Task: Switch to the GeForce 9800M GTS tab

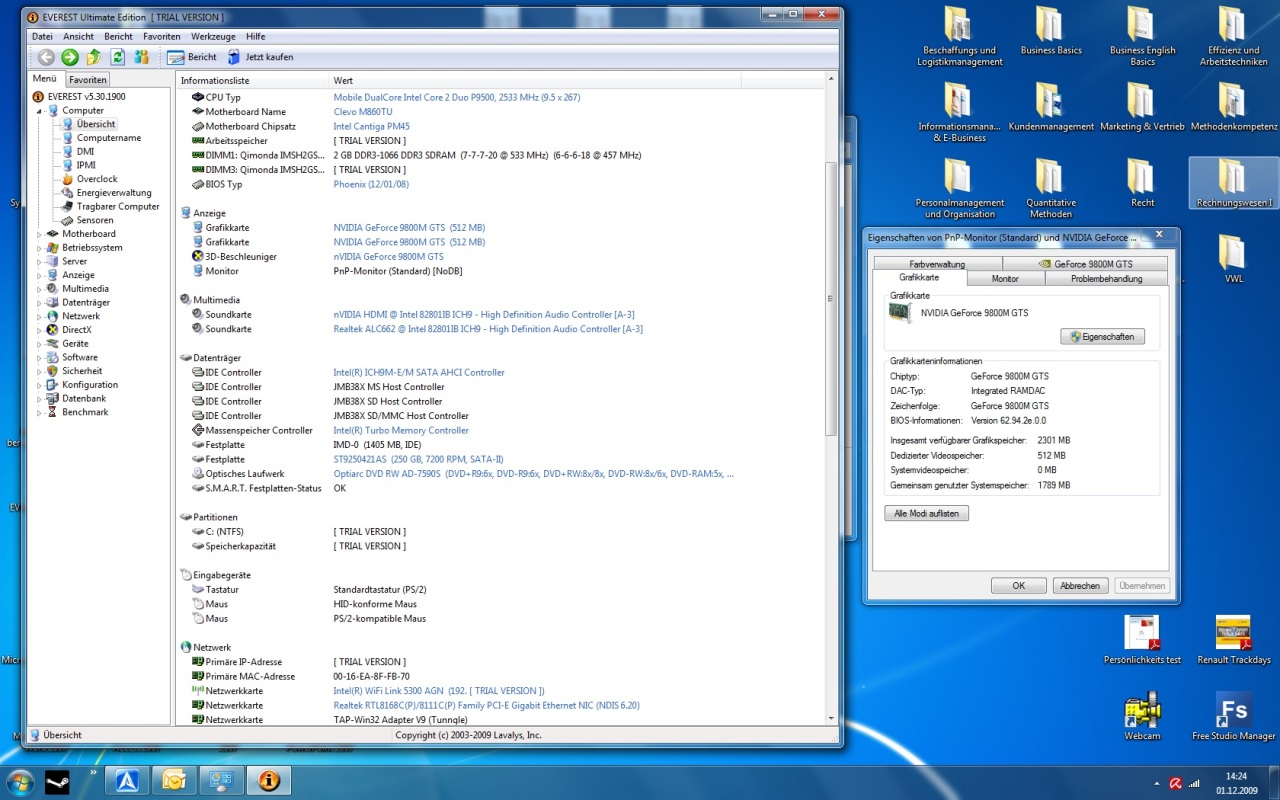Action: point(1085,264)
